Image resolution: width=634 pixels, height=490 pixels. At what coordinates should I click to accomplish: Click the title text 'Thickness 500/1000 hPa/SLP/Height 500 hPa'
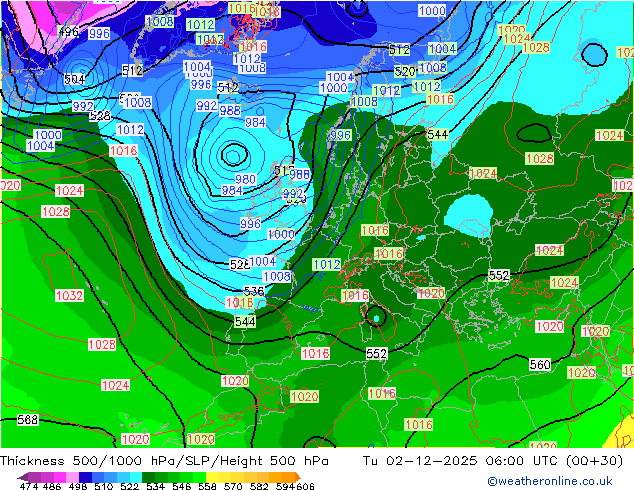coord(164,461)
